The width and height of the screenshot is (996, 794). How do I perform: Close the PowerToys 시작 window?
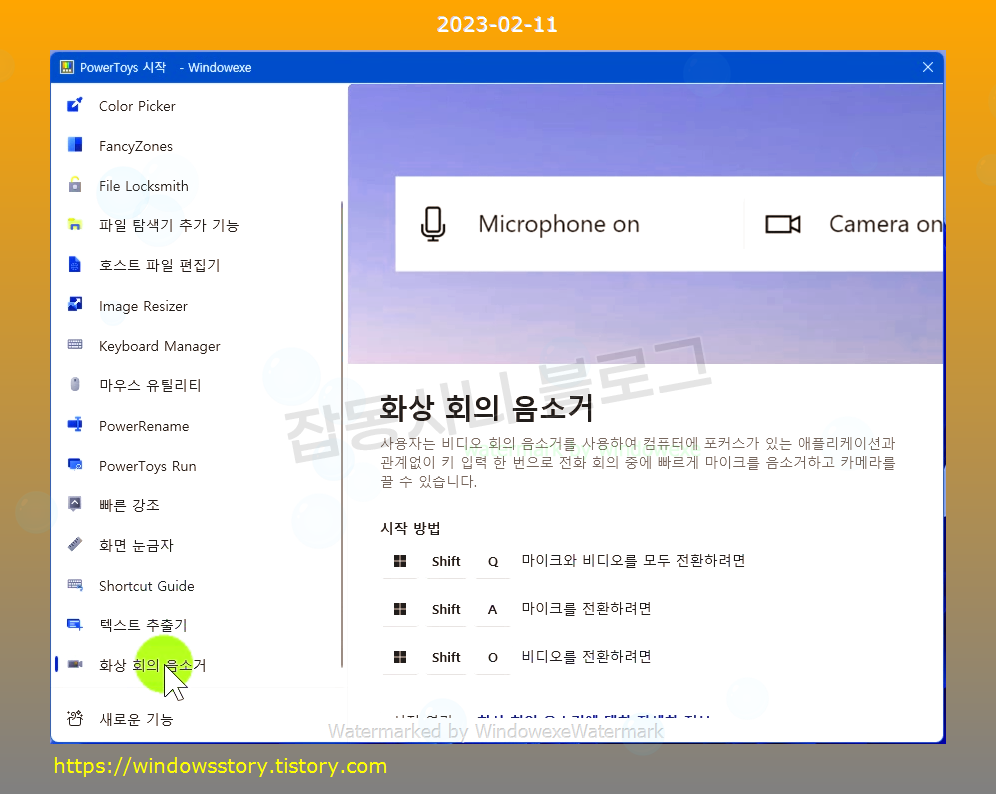(927, 67)
